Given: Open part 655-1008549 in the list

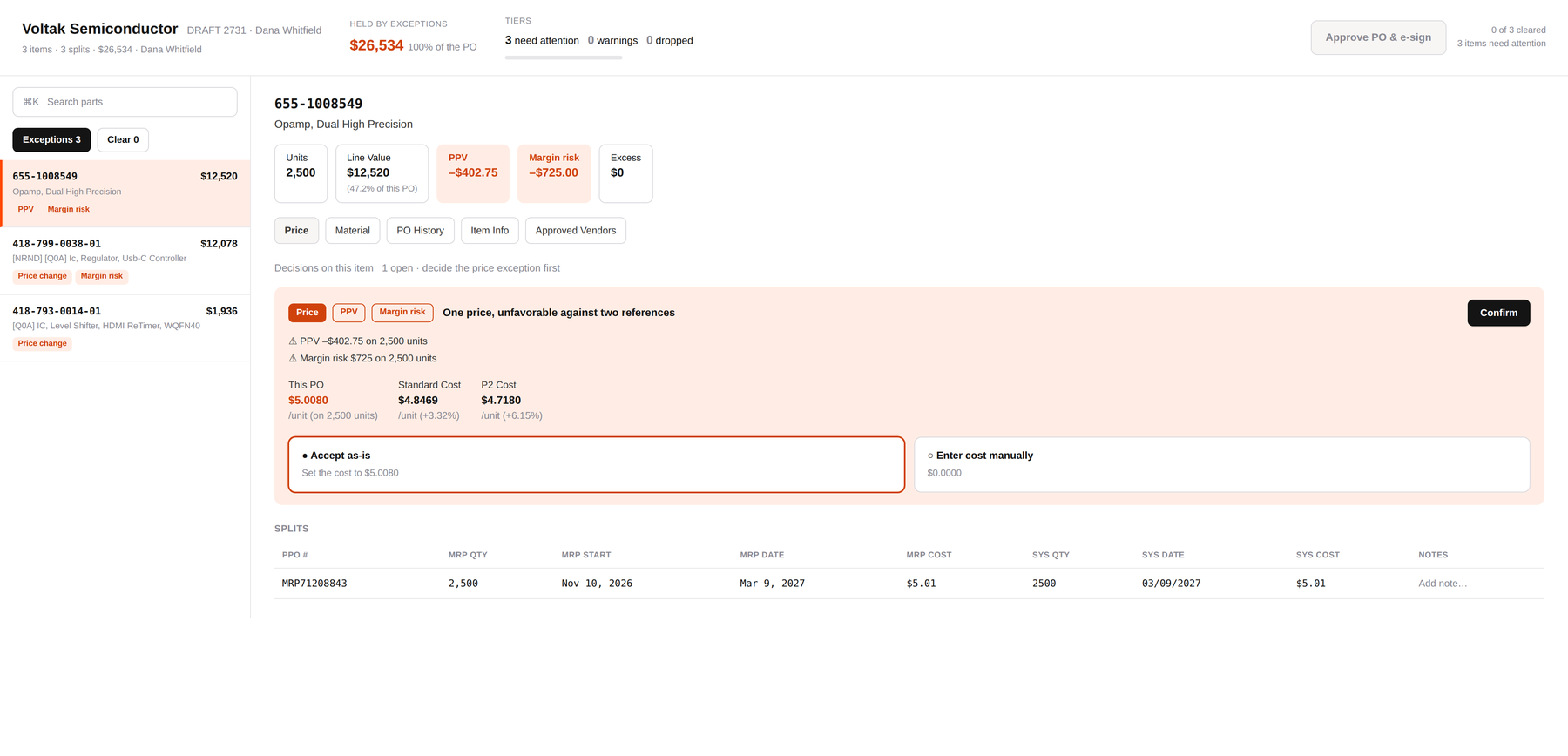Looking at the screenshot, I should point(125,193).
